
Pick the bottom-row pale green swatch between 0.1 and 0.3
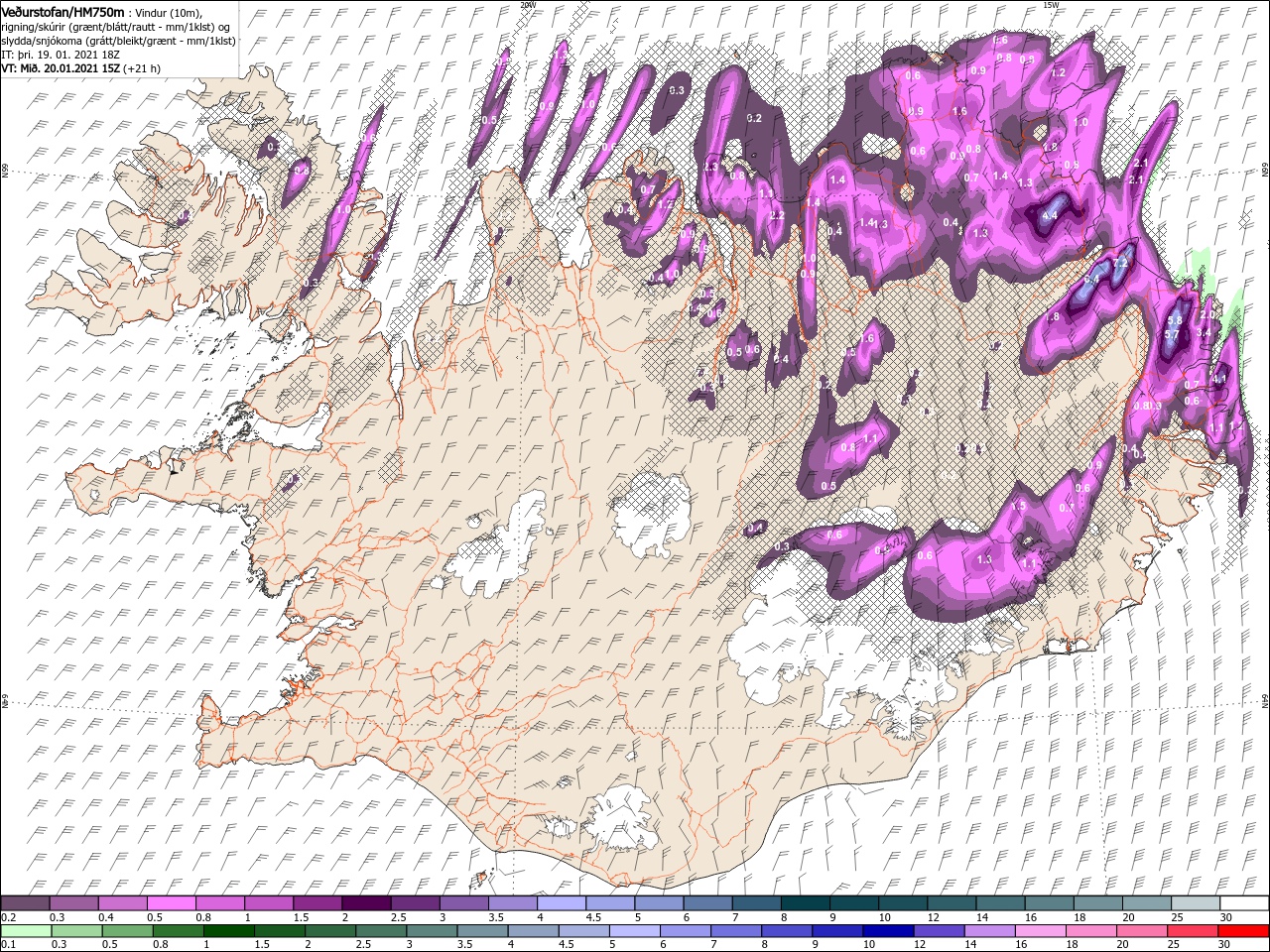[25, 931]
